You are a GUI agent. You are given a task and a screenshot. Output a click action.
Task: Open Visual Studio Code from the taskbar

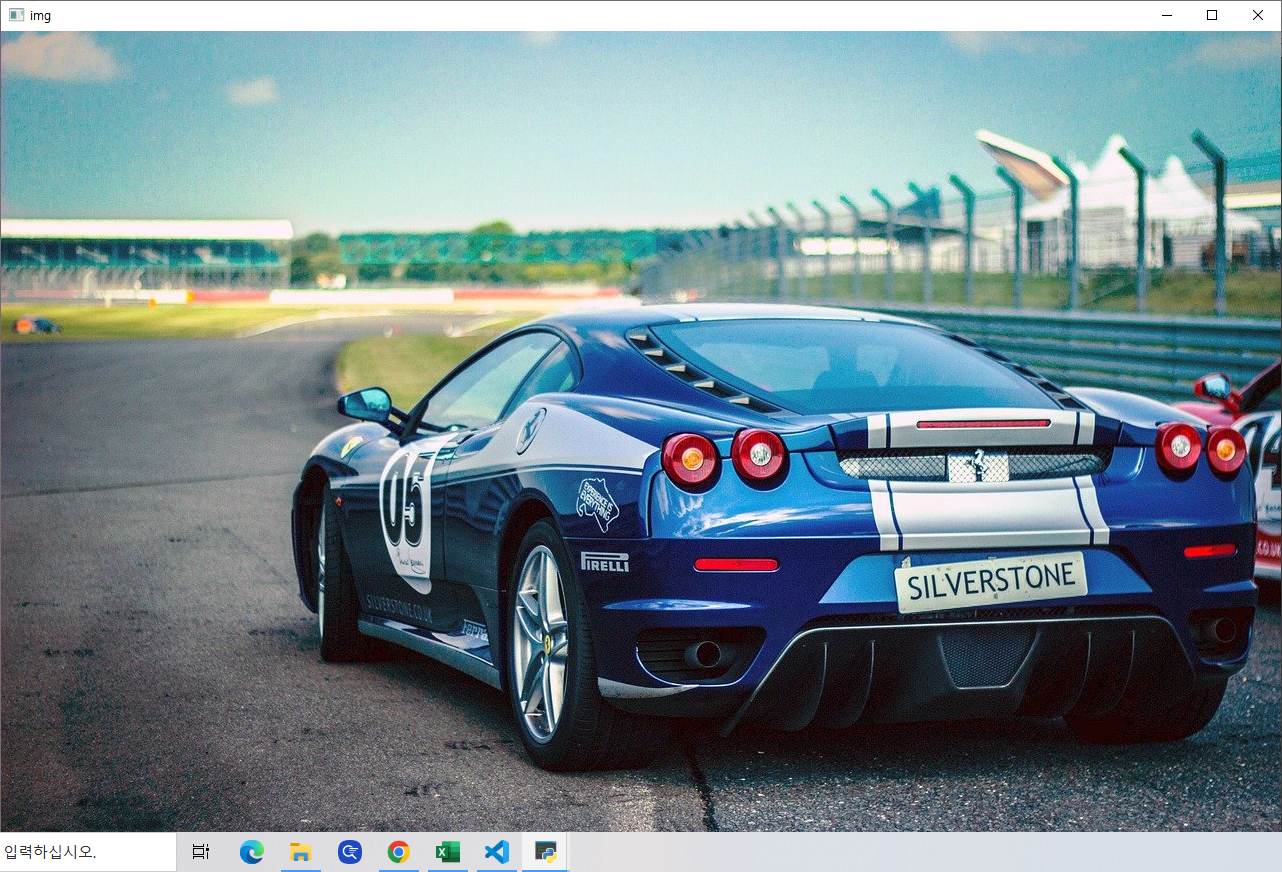[496, 852]
